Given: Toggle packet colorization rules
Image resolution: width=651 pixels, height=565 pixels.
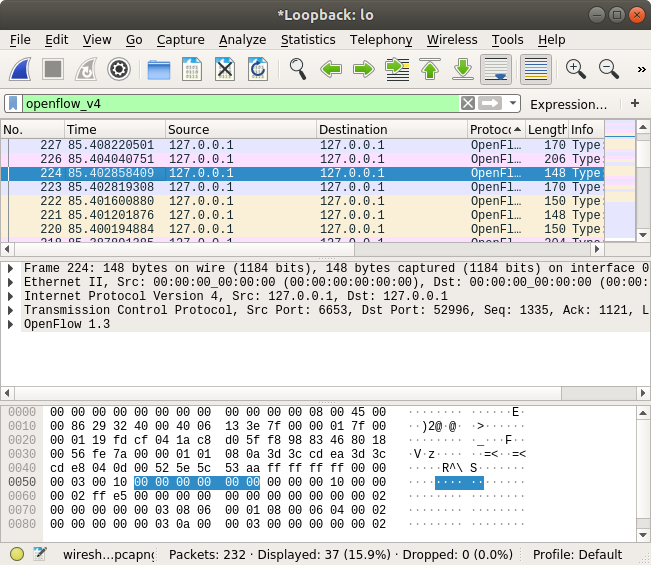Looking at the screenshot, I should (x=536, y=69).
